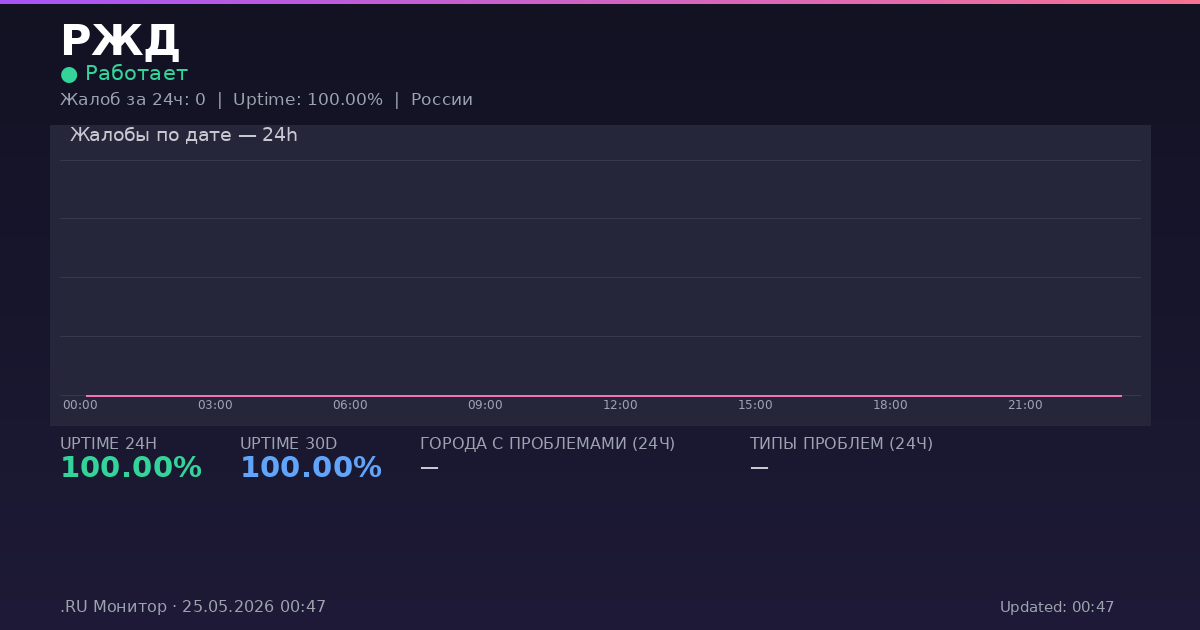This screenshot has height=630, width=1200.
Task: Click the 09:00 axis label
Action: pos(485,405)
